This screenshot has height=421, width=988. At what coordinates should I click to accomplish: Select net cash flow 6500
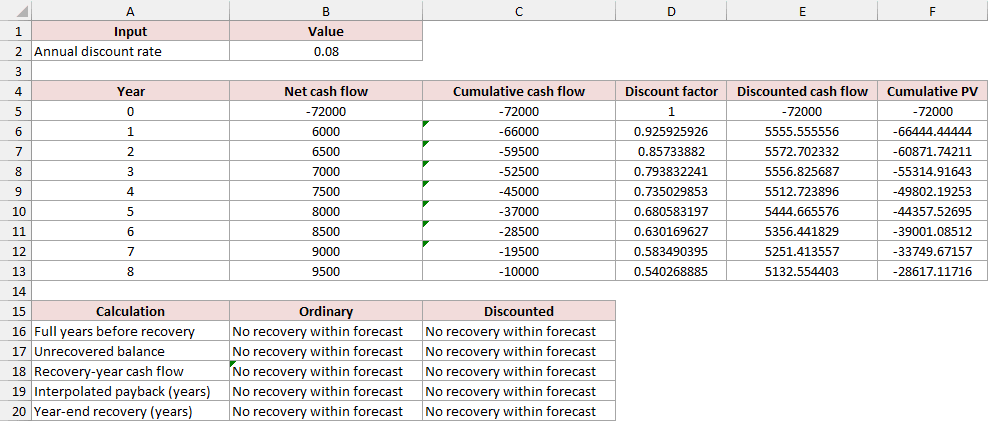326,152
